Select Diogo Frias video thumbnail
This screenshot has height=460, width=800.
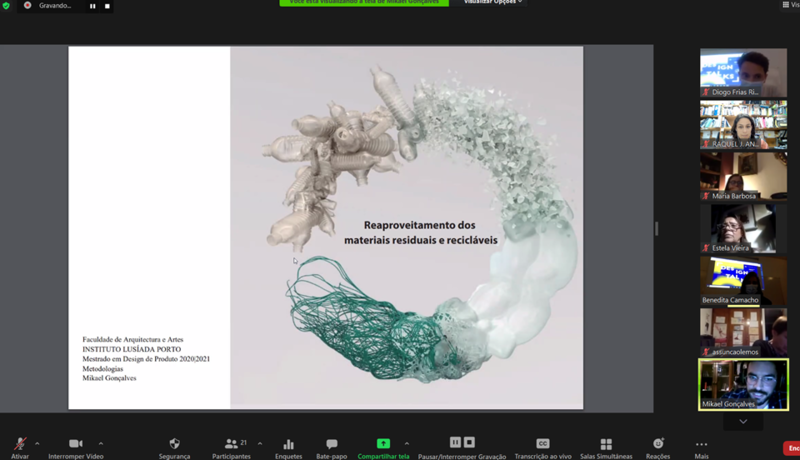(x=743, y=73)
